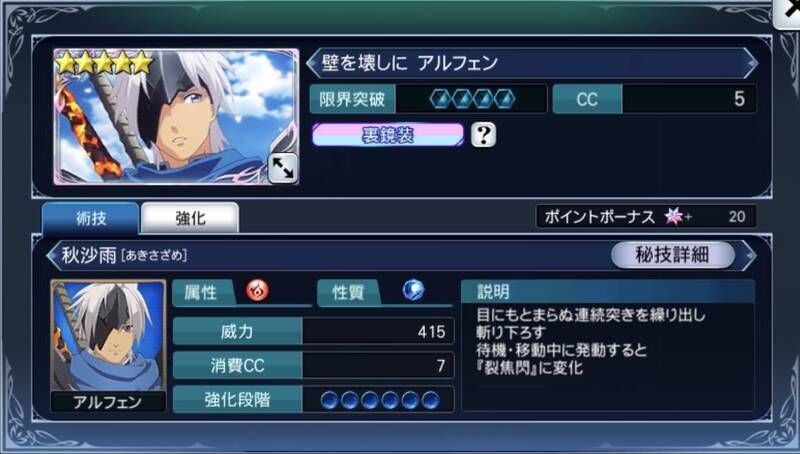Expand the character card artwork with arrows icon
The image size is (800, 454).
click(x=283, y=167)
